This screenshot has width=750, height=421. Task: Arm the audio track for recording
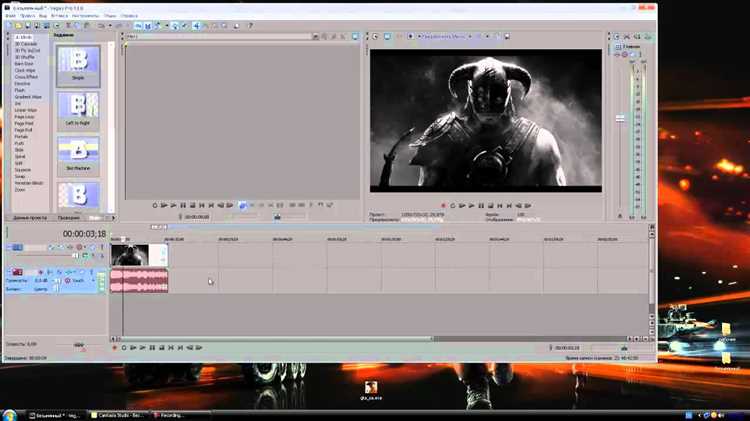tap(40, 272)
